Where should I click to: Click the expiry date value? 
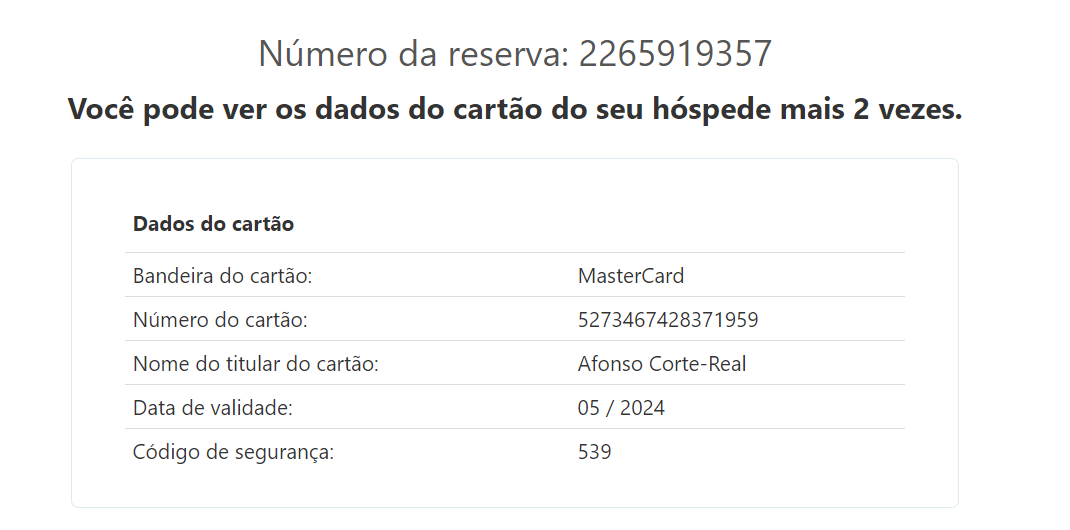pyautogui.click(x=621, y=408)
